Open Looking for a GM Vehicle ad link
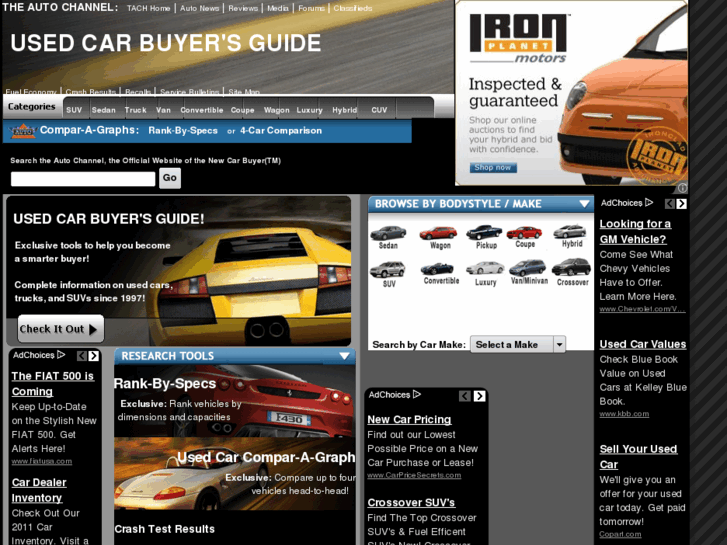This screenshot has height=545, width=727. click(x=635, y=231)
